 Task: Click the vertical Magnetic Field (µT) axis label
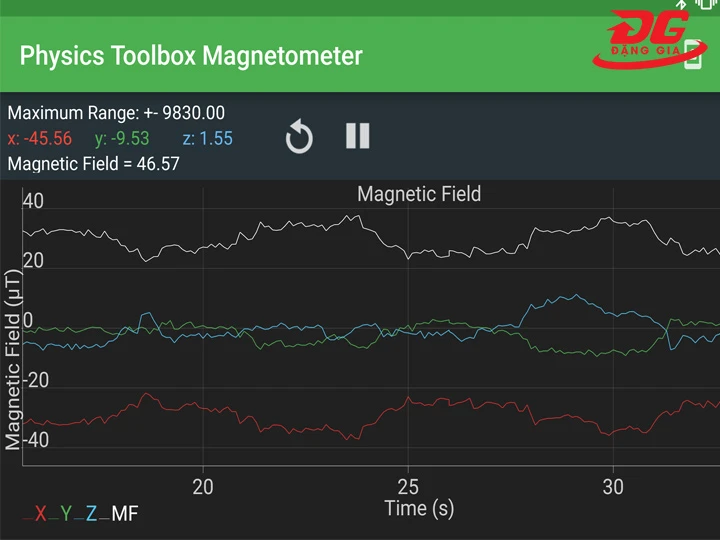coord(13,360)
